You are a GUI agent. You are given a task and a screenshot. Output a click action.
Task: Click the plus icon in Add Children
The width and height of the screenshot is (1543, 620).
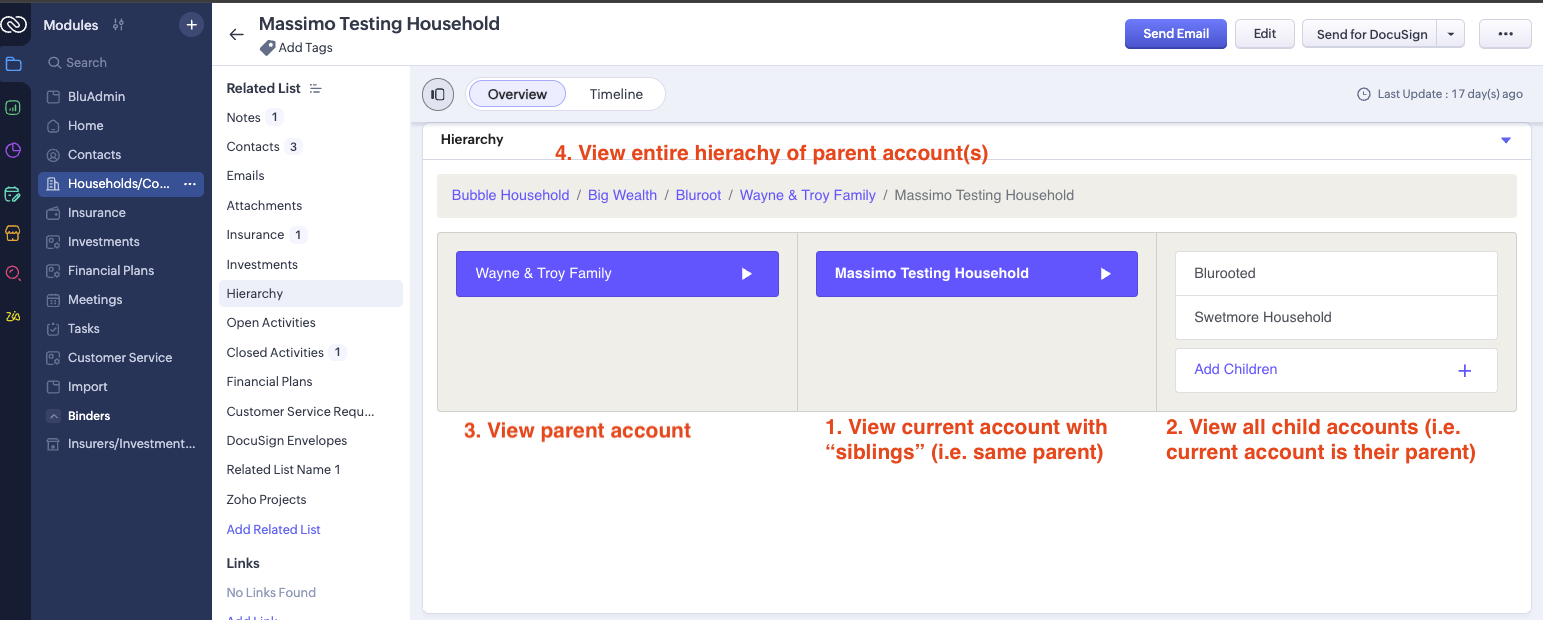(x=1464, y=370)
